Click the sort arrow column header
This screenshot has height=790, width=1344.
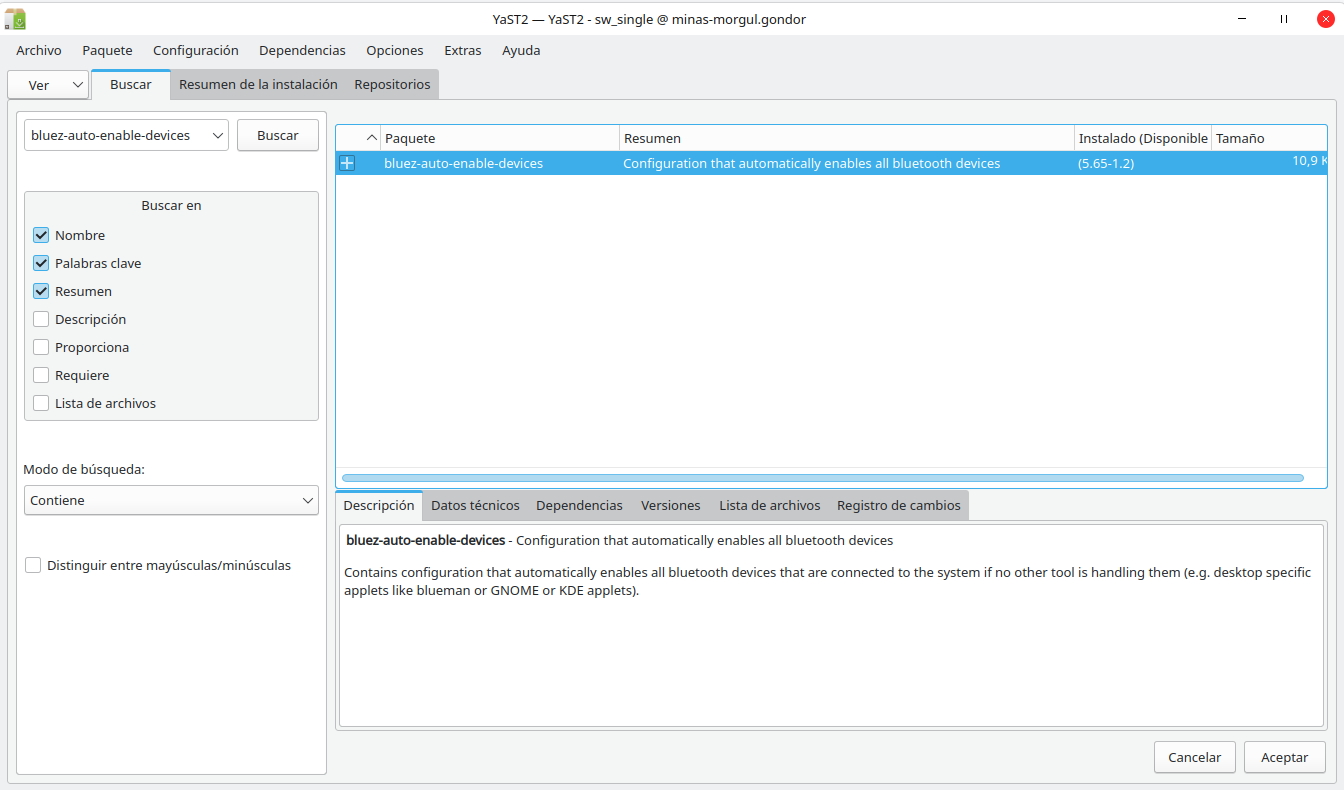(371, 138)
